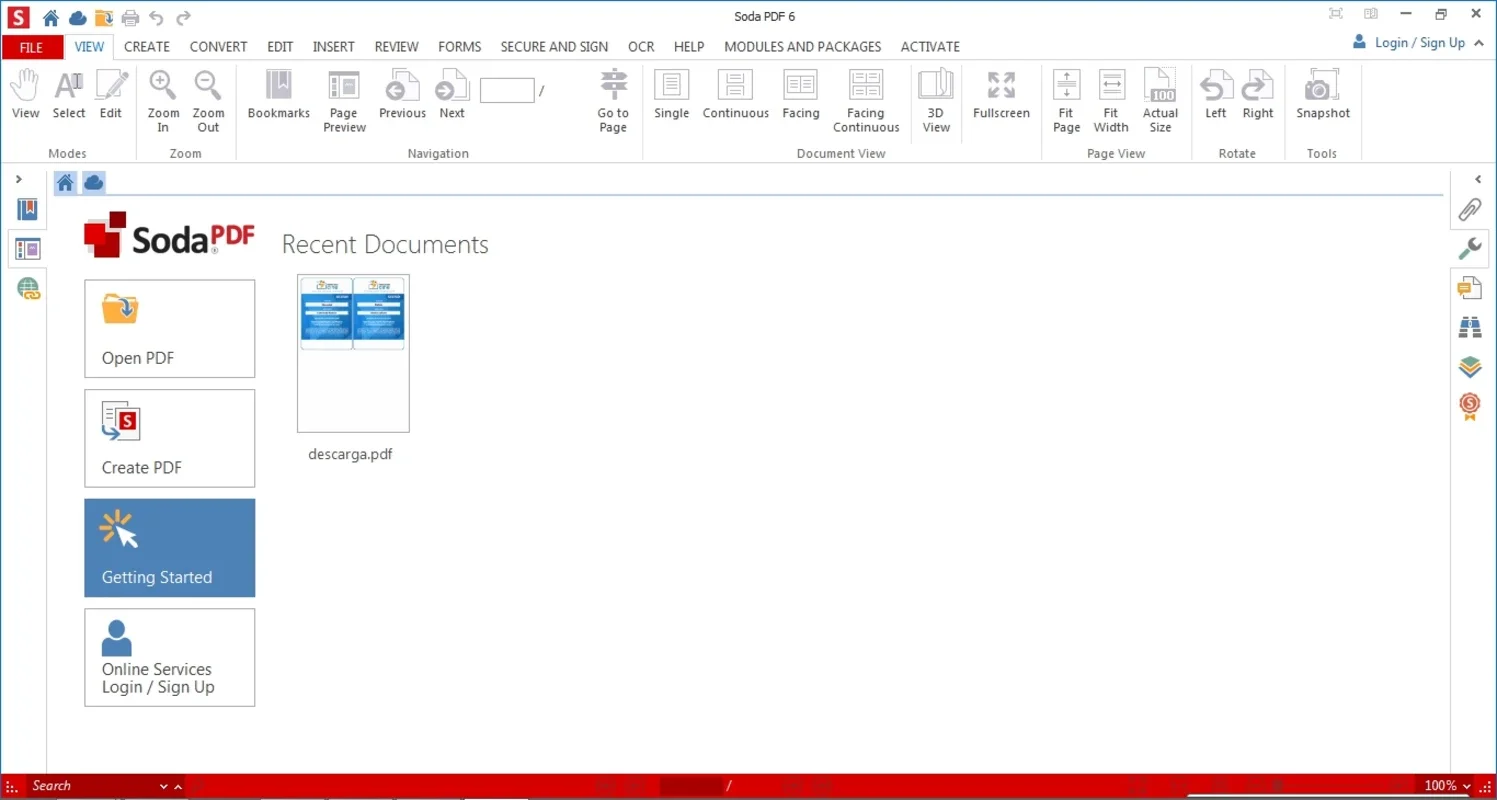Switch to the INSERT ribbon tab
1497x800 pixels.
click(334, 47)
